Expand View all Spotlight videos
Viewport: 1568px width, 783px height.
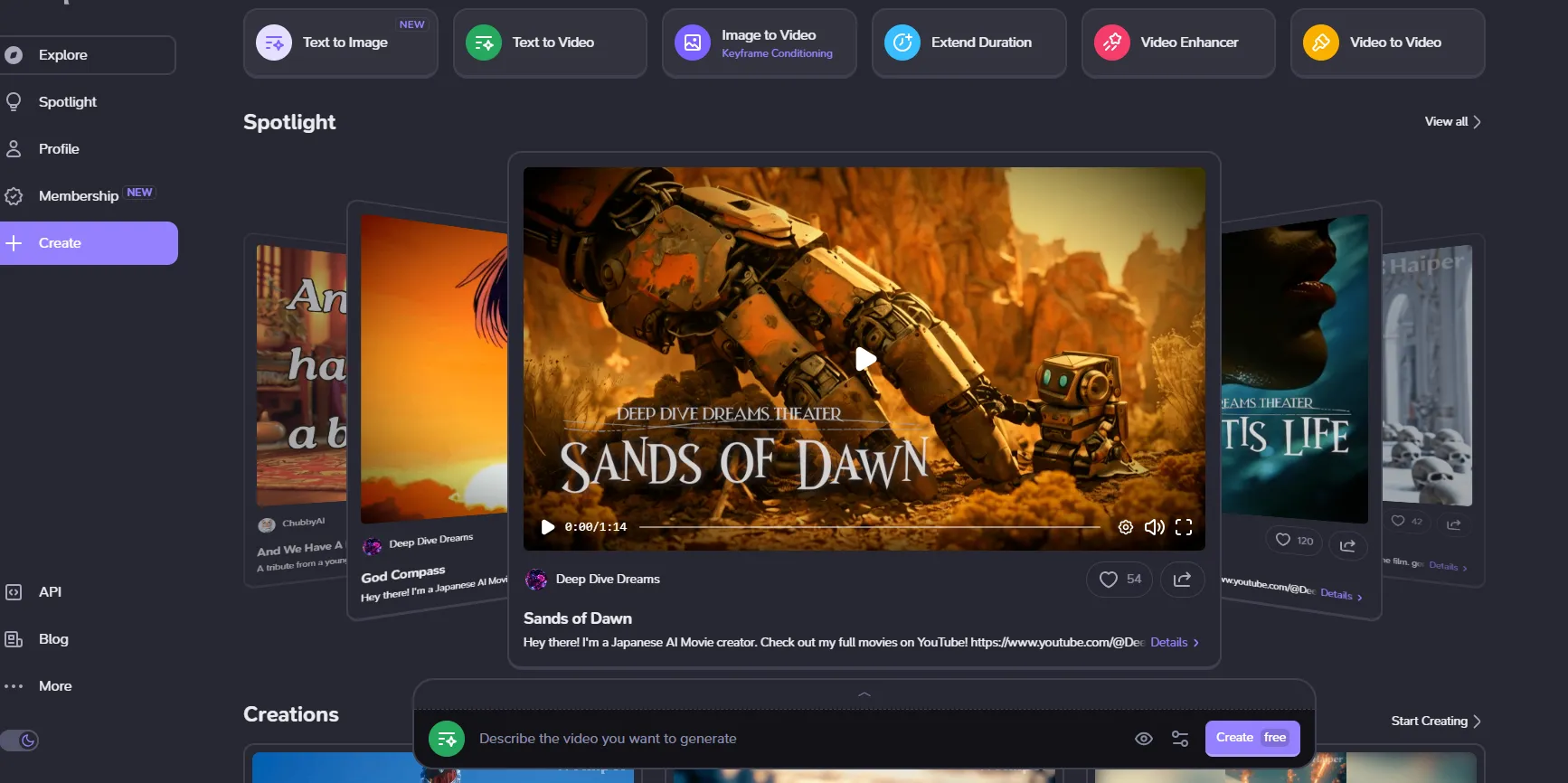click(x=1452, y=122)
